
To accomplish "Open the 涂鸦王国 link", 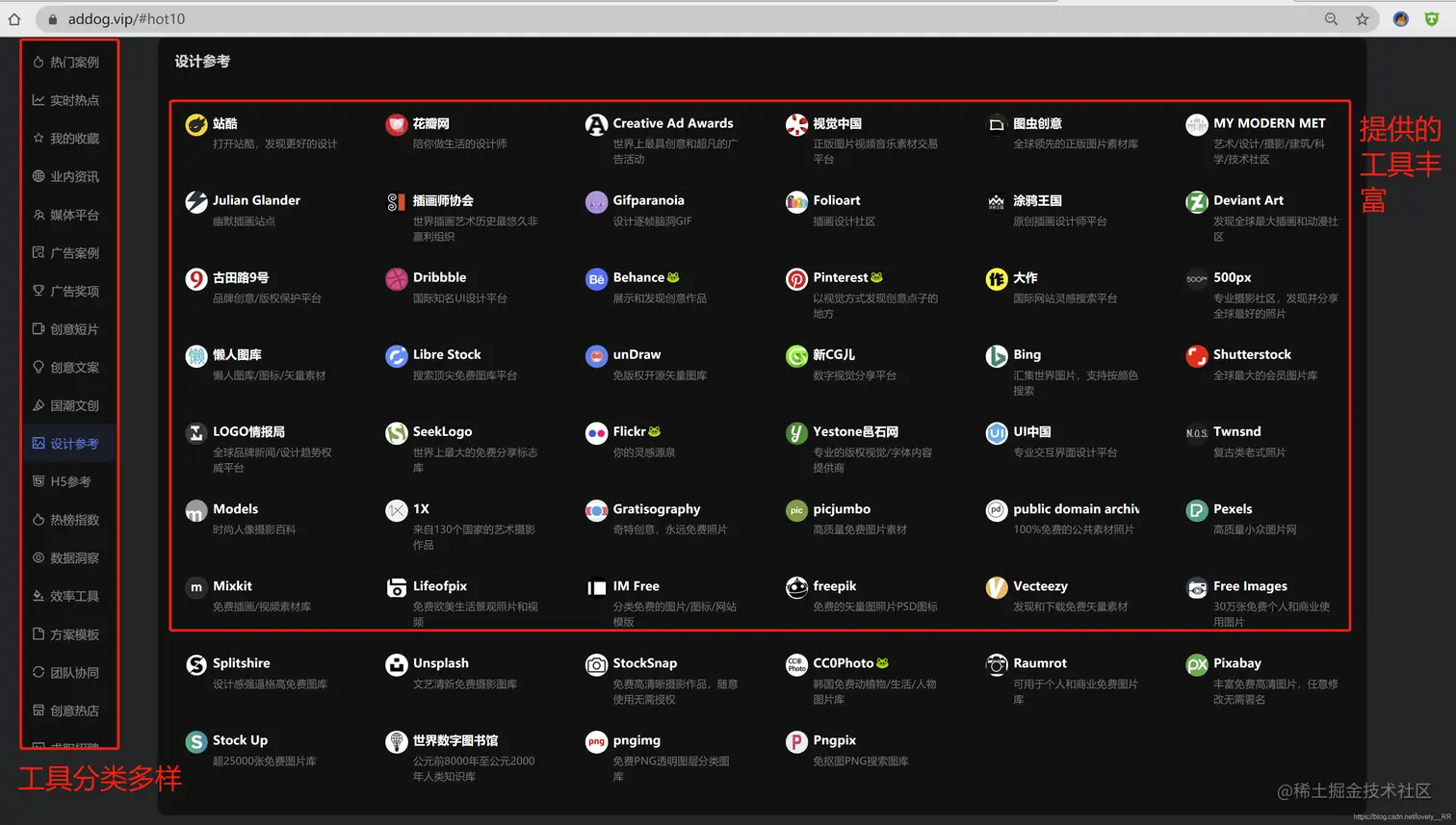I will click(1037, 200).
